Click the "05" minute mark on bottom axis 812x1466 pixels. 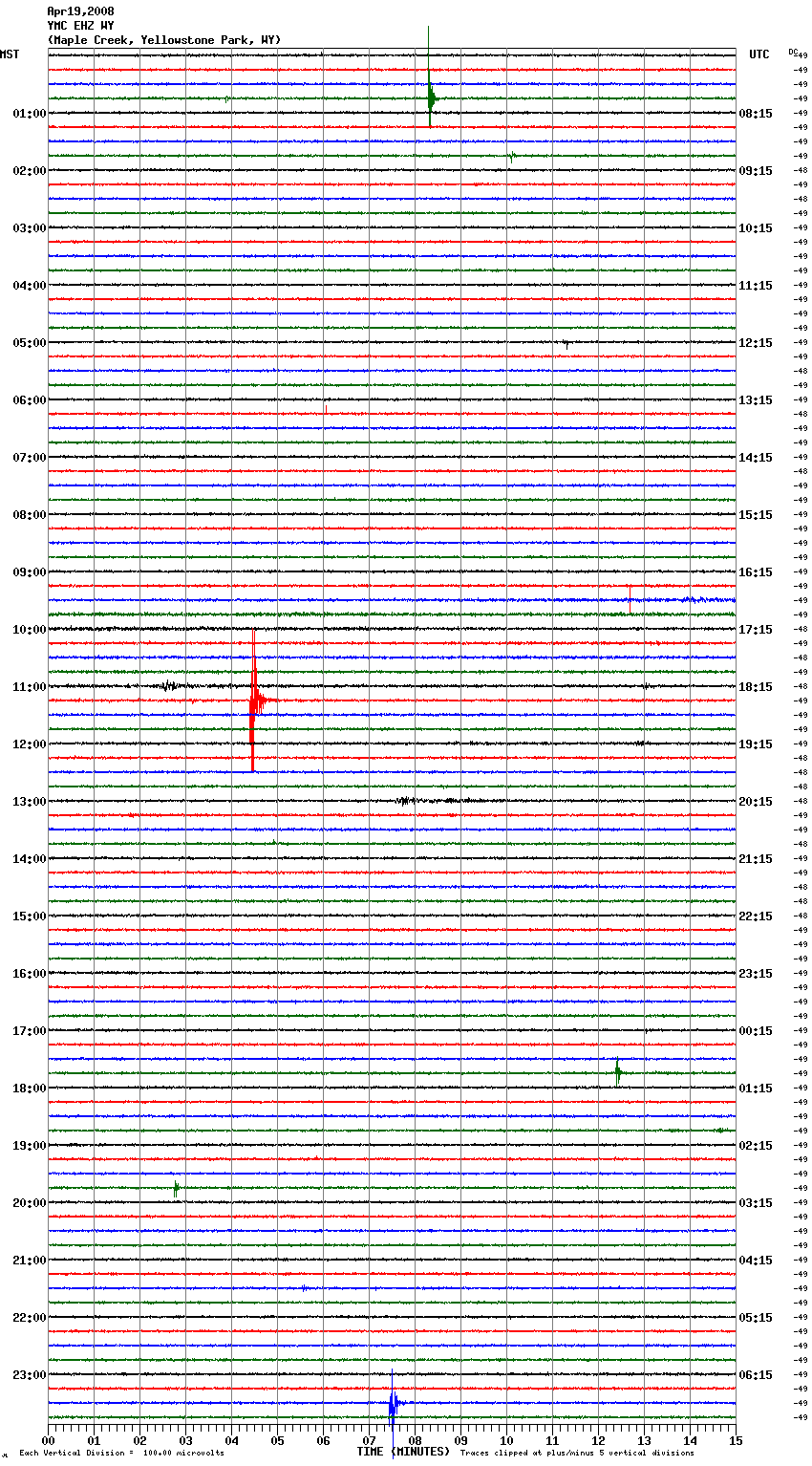click(x=277, y=1440)
